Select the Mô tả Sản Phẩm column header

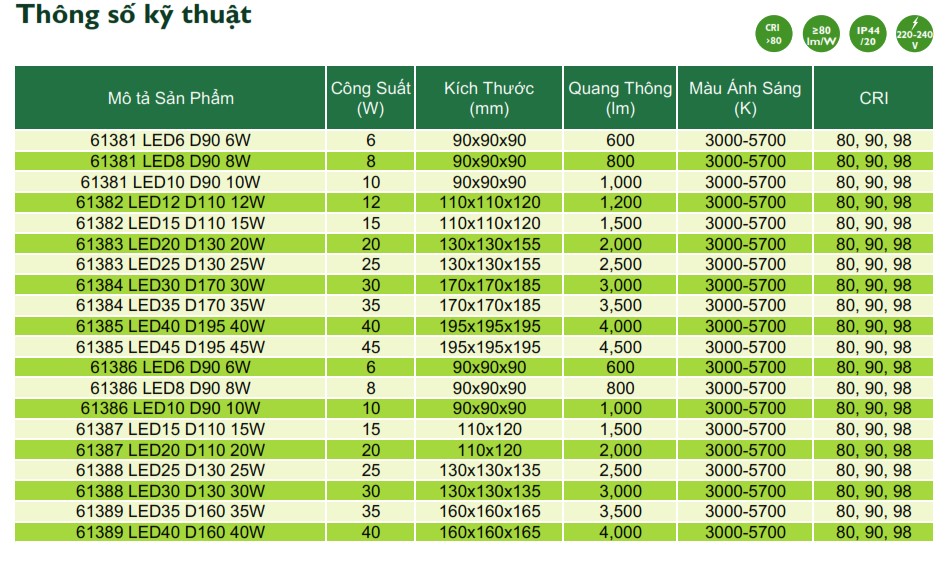pyautogui.click(x=170, y=98)
